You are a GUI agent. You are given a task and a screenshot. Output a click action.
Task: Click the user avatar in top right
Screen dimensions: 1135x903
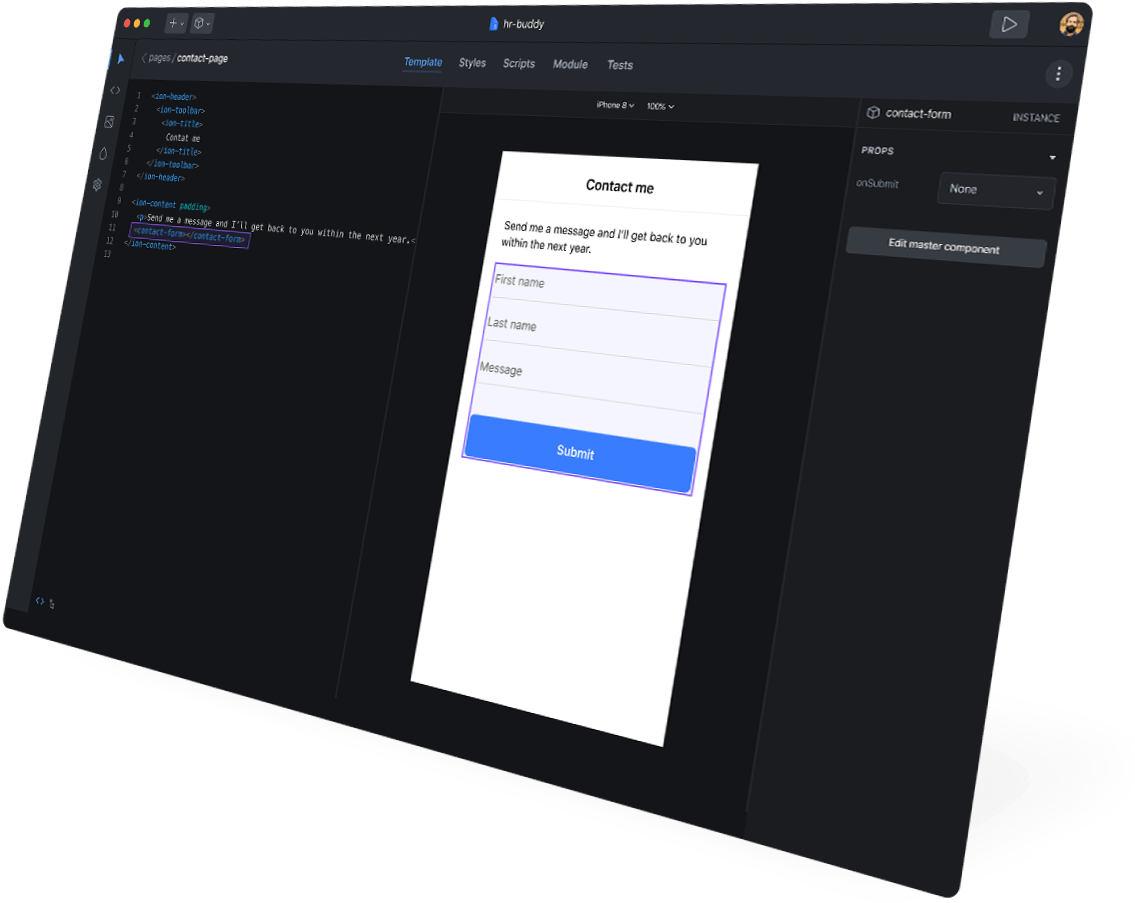(x=1071, y=25)
